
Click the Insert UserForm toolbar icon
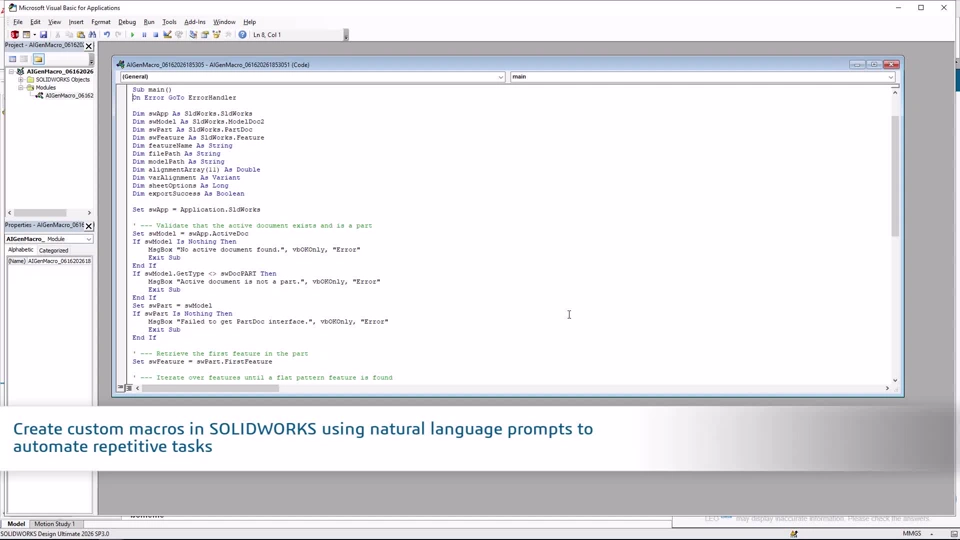[26, 35]
